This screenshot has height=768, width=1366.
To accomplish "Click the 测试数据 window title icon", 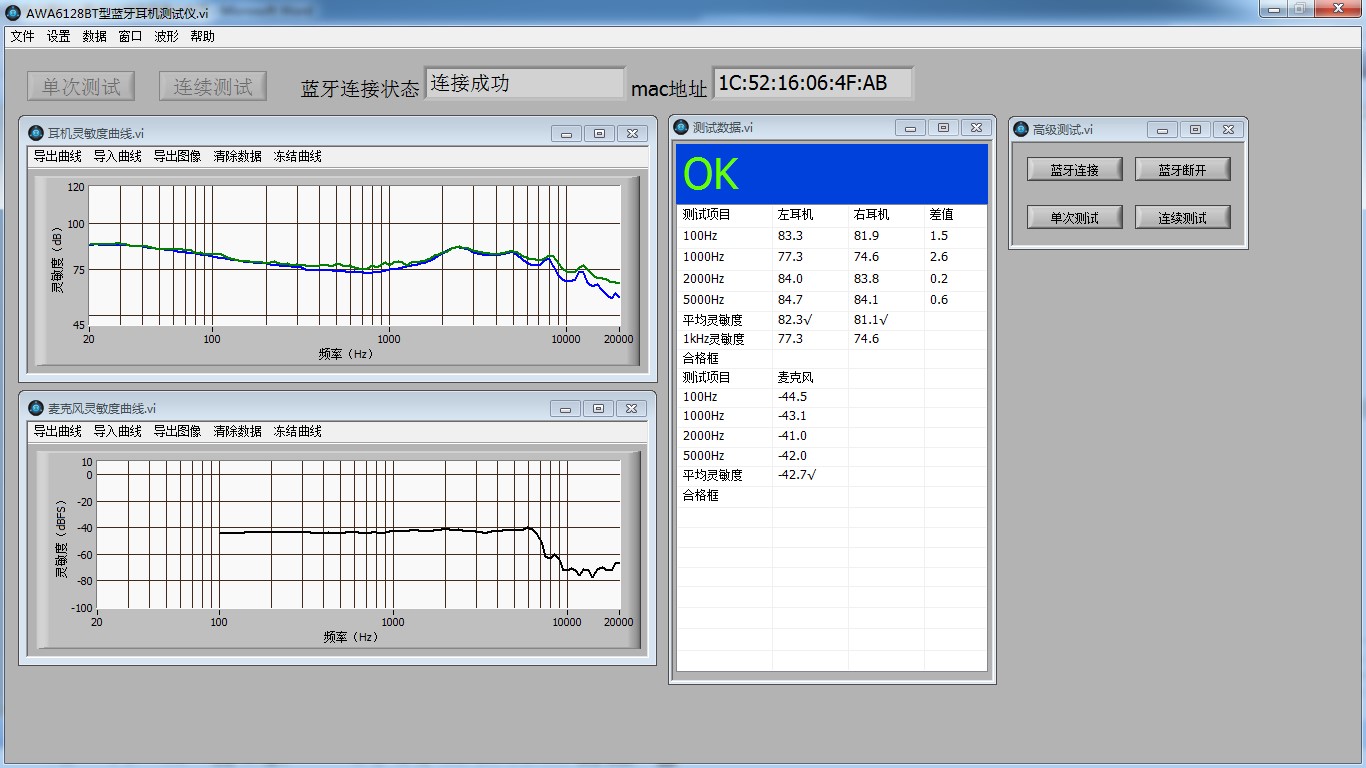I will click(681, 127).
